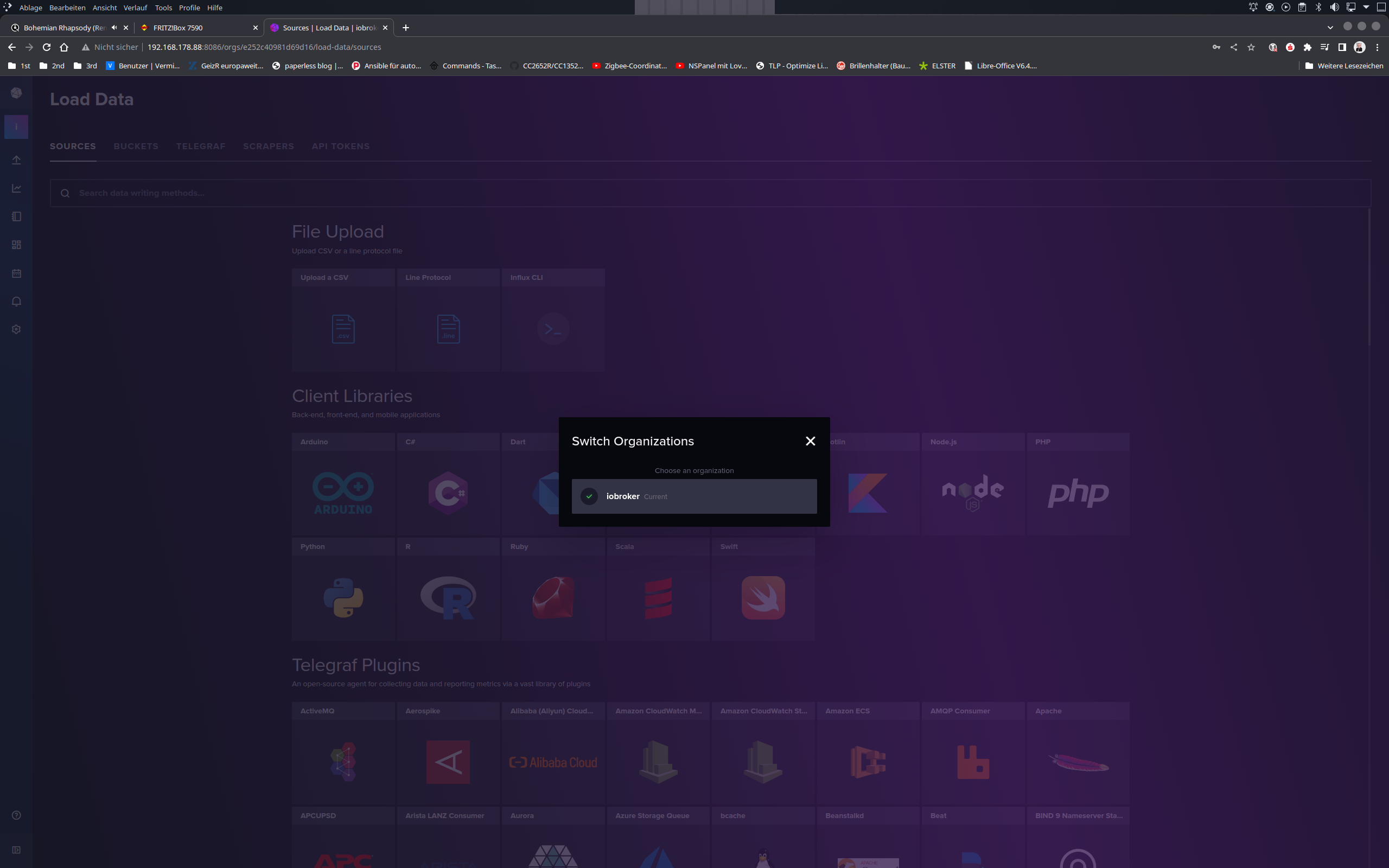The width and height of the screenshot is (1389, 868).
Task: Close the Sources Load Data tab
Action: pyautogui.click(x=385, y=28)
